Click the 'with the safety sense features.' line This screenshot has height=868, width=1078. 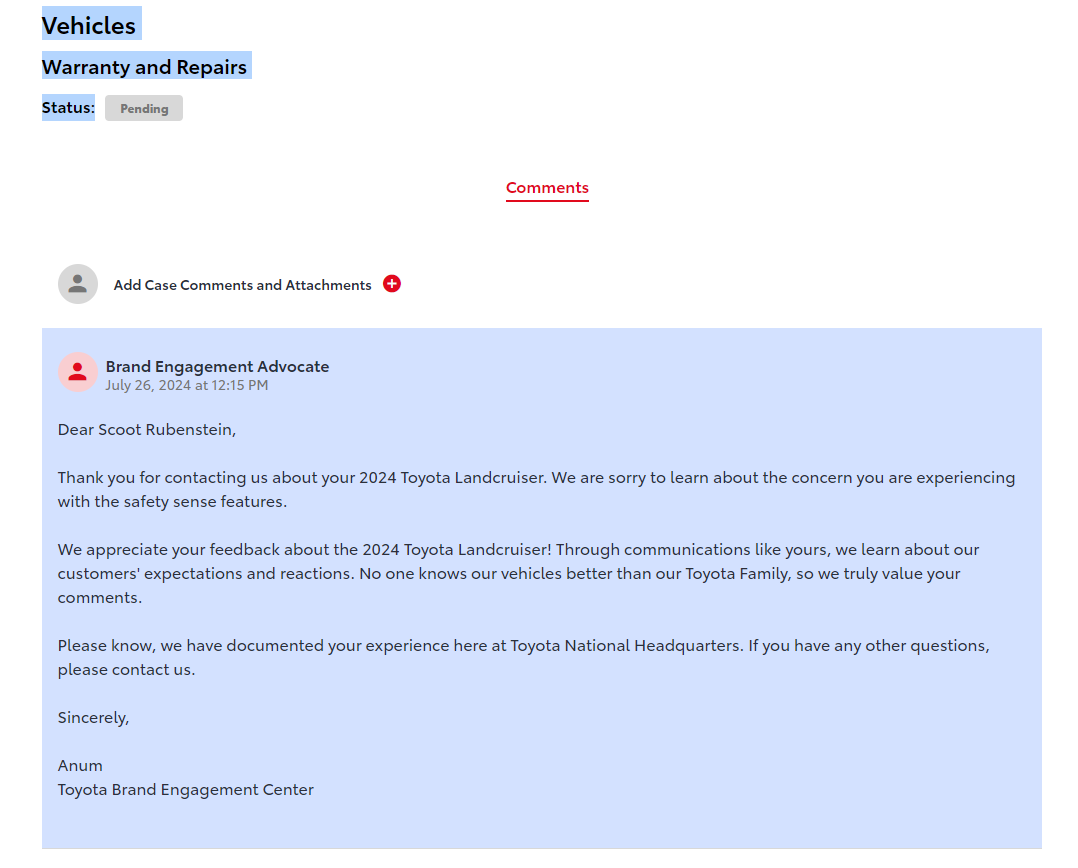(x=173, y=502)
